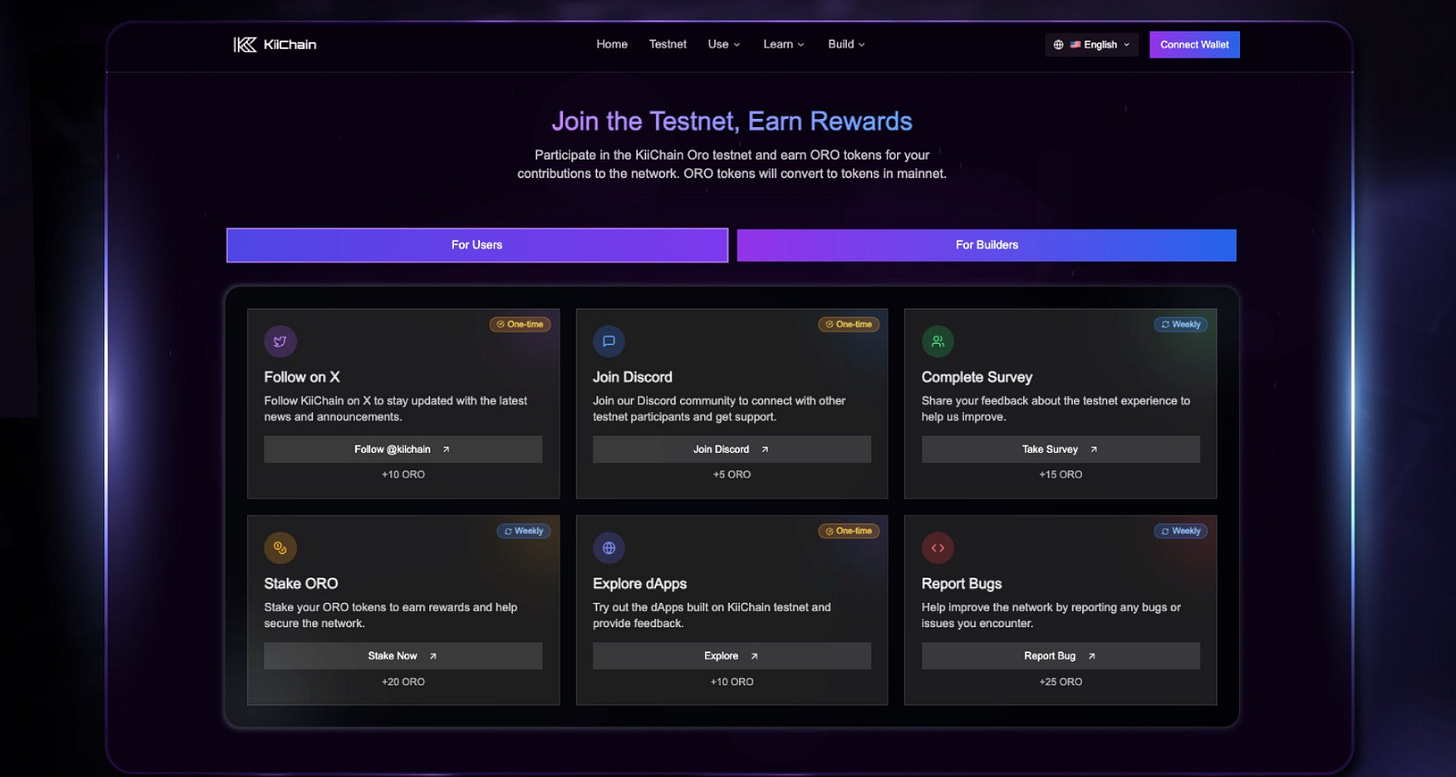Click the Report Bugs card title
Viewport: 1456px width, 777px height.
pos(962,584)
